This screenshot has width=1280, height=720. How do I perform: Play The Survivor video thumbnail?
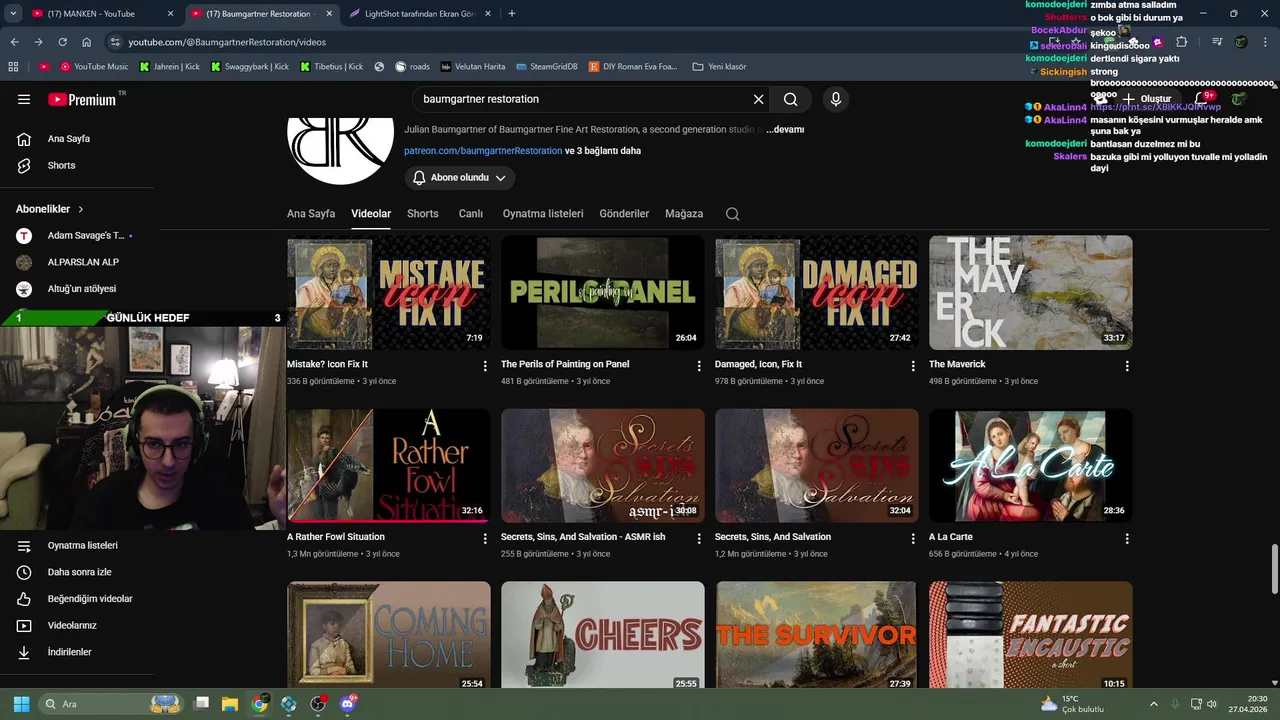coord(817,634)
